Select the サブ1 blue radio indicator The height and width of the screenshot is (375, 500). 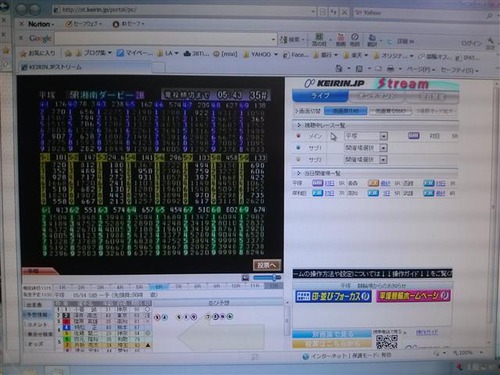[x=298, y=147]
